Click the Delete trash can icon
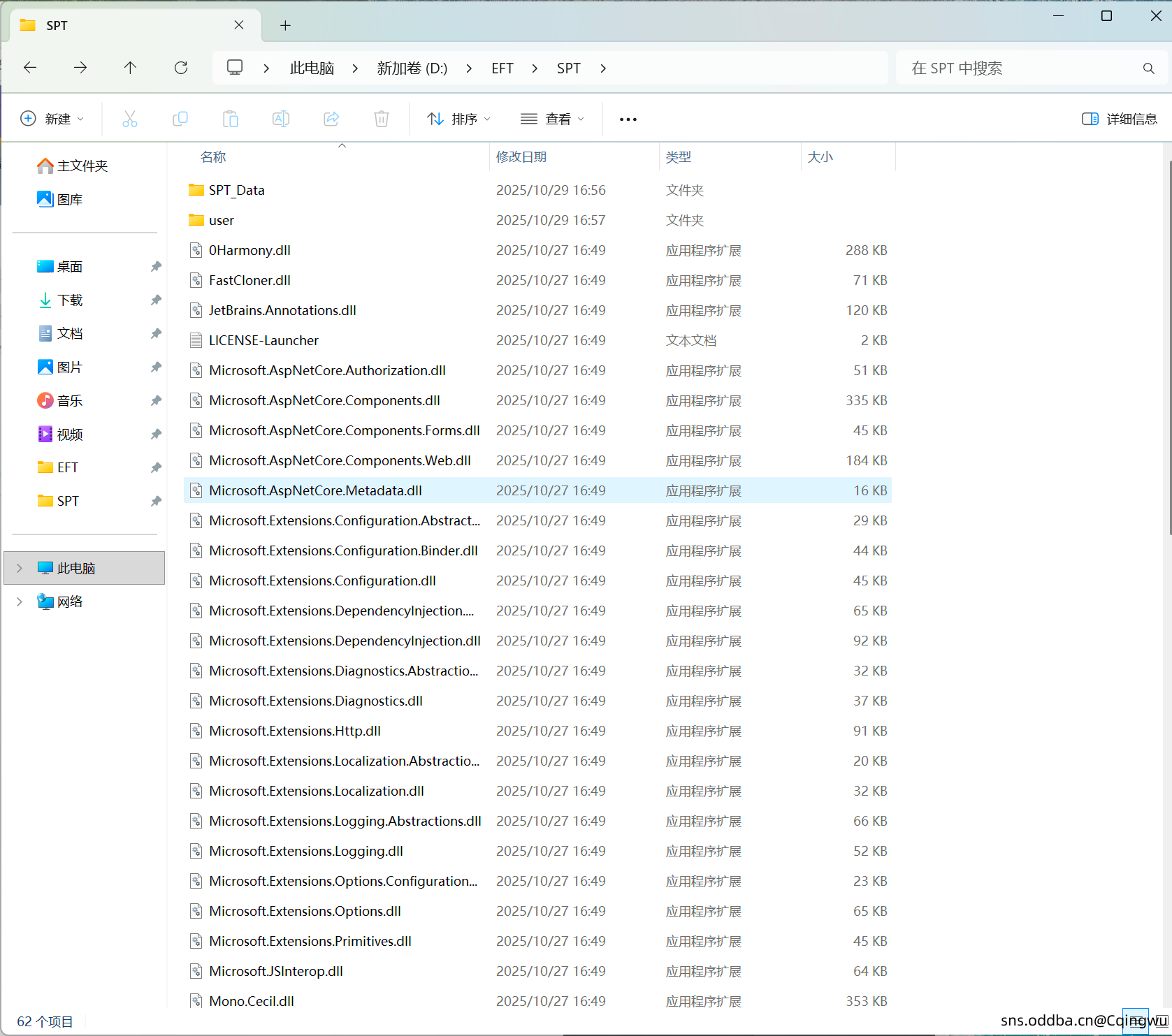The width and height of the screenshot is (1172, 1036). click(x=382, y=119)
